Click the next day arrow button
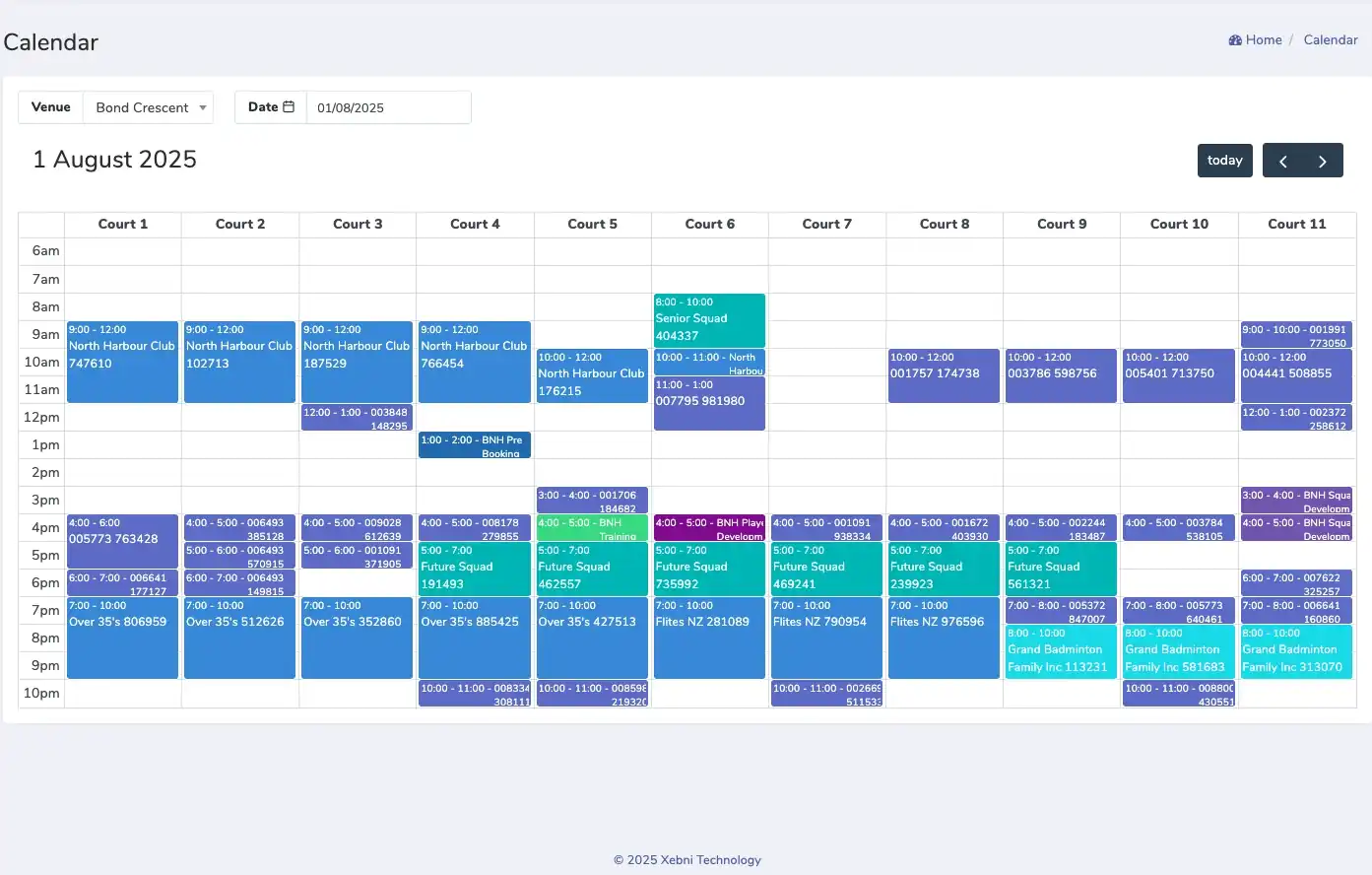The height and width of the screenshot is (875, 1372). (x=1323, y=161)
